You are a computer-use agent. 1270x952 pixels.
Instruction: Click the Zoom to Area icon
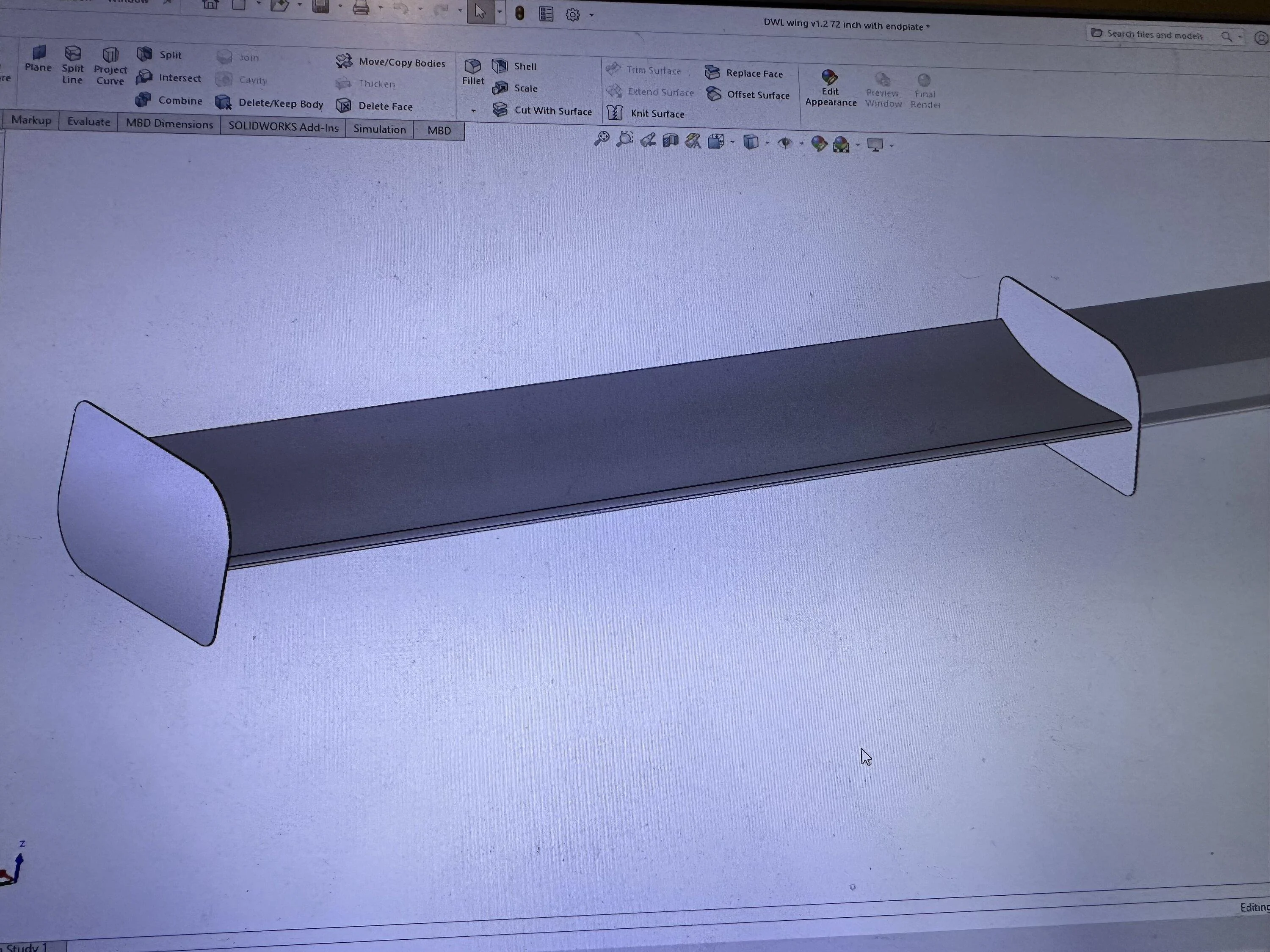[x=624, y=140]
